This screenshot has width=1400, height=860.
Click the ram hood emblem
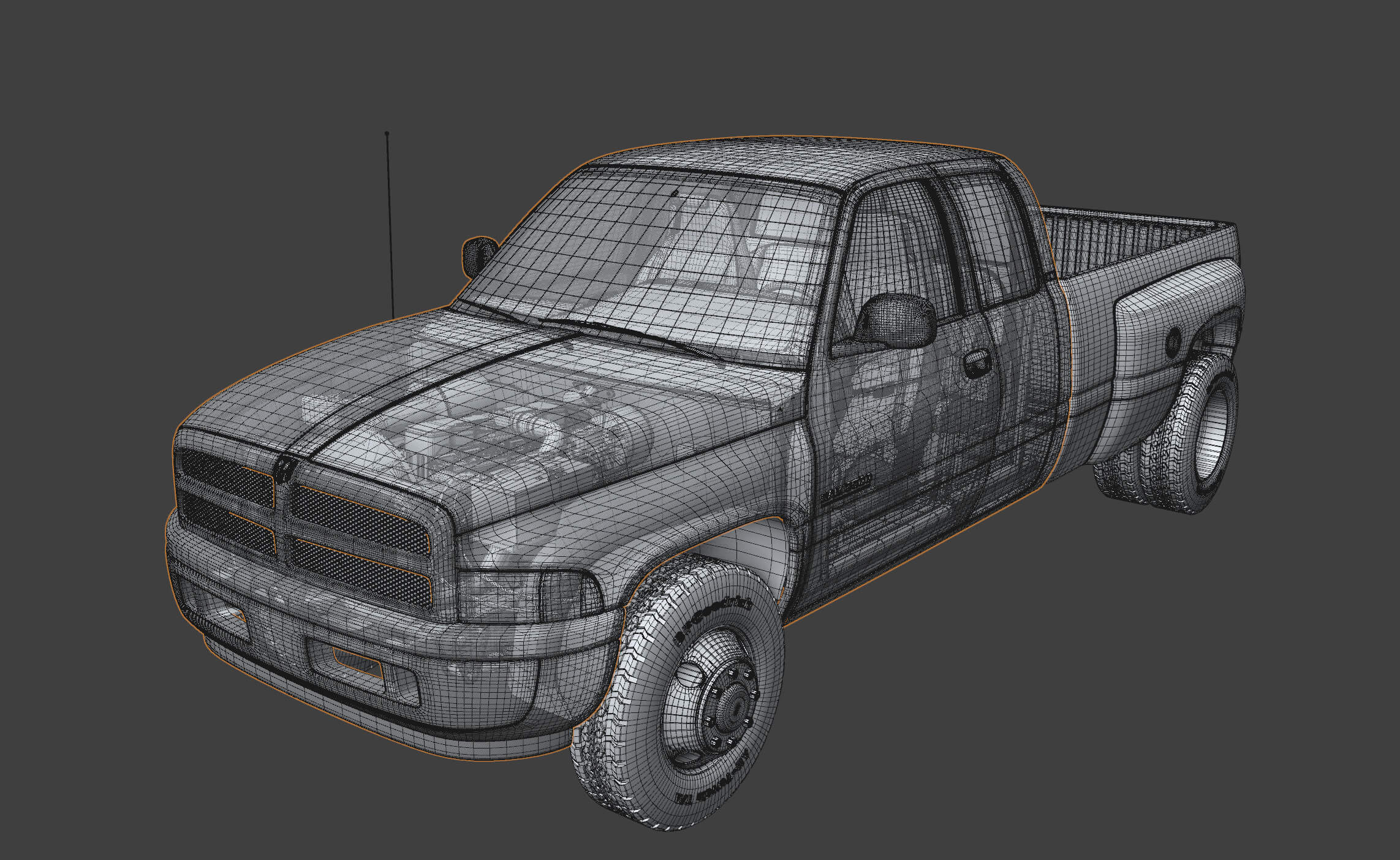[x=286, y=468]
